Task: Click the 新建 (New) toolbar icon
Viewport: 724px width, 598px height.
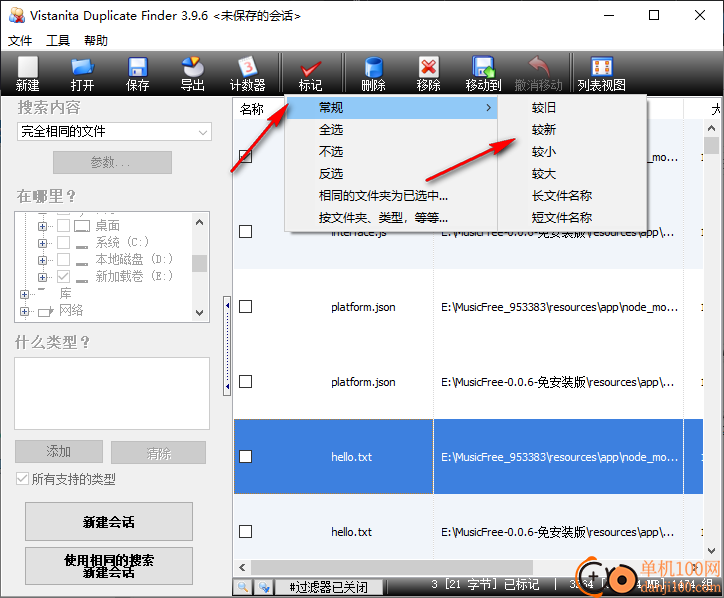Action: (28, 74)
